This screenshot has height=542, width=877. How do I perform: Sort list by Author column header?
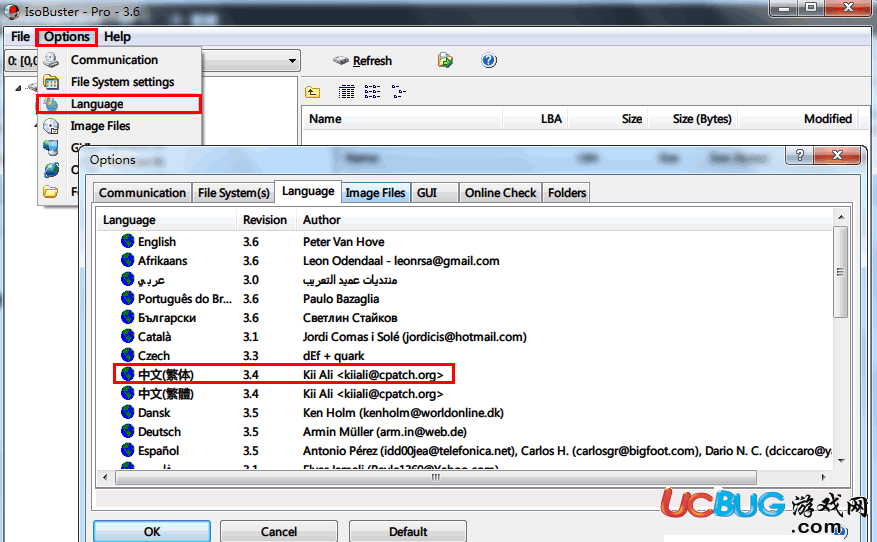tap(564, 220)
